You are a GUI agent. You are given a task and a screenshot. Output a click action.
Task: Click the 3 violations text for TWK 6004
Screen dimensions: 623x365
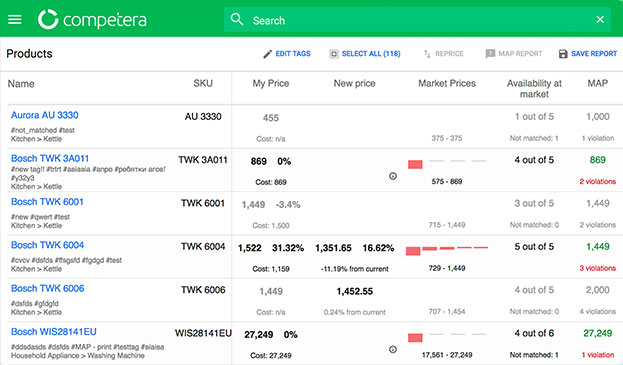[597, 268]
